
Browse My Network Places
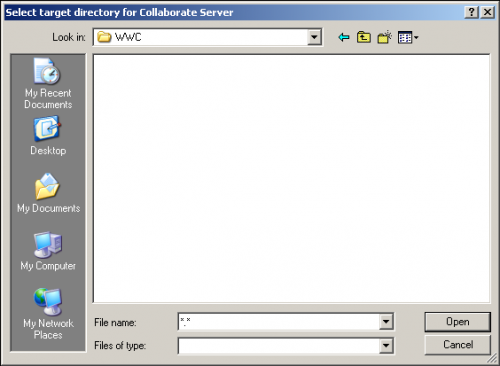48,314
